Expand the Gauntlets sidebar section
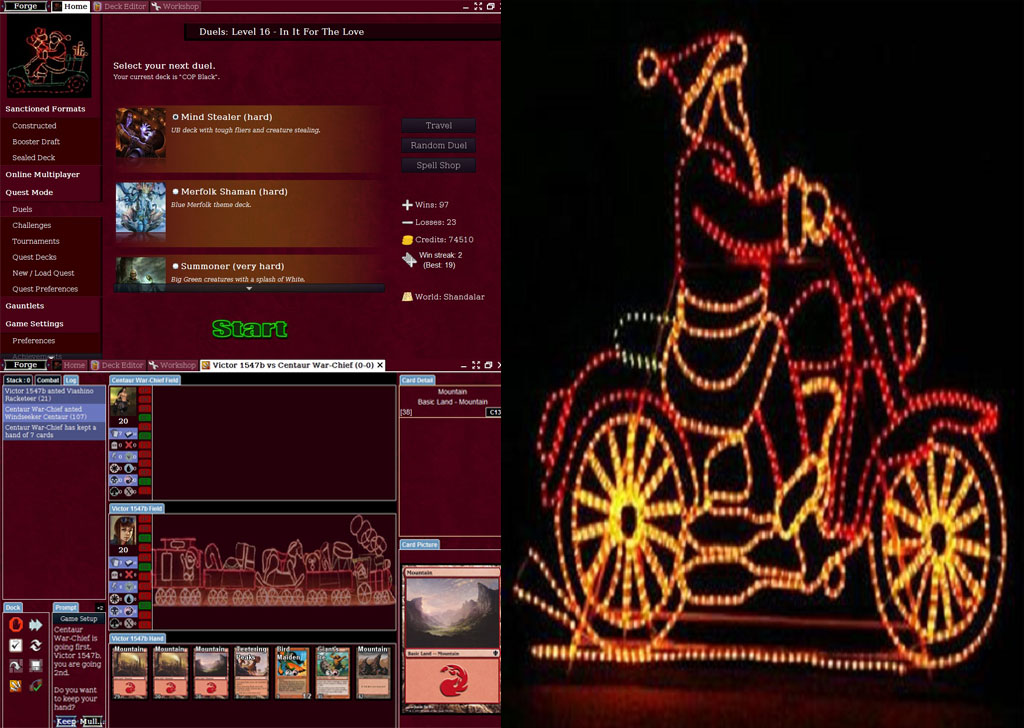Screen dimensions: 1024x728 click(x=25, y=306)
